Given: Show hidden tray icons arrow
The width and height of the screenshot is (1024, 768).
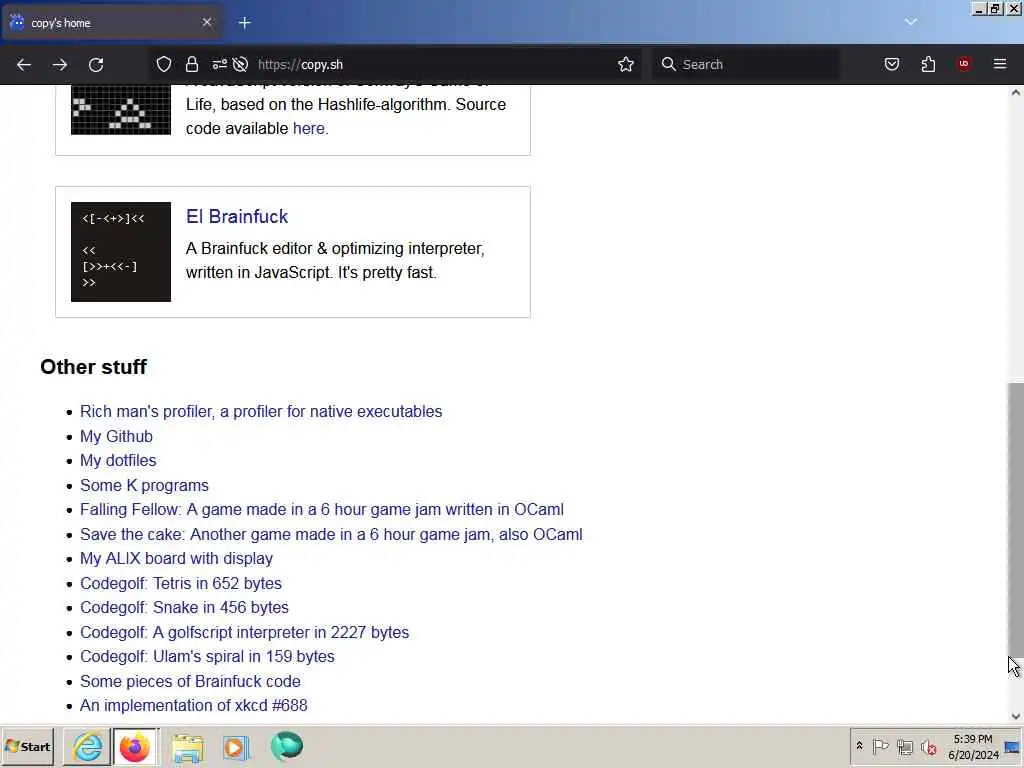Looking at the screenshot, I should pyautogui.click(x=859, y=746).
